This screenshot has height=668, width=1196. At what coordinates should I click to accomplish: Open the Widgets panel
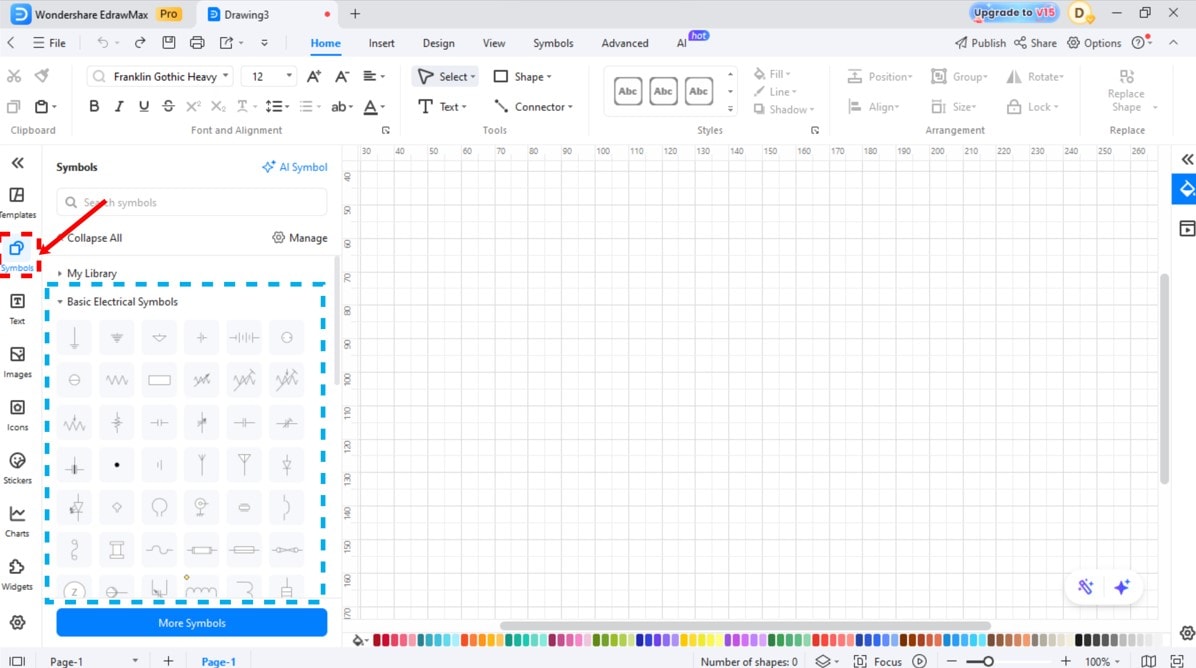(18, 572)
